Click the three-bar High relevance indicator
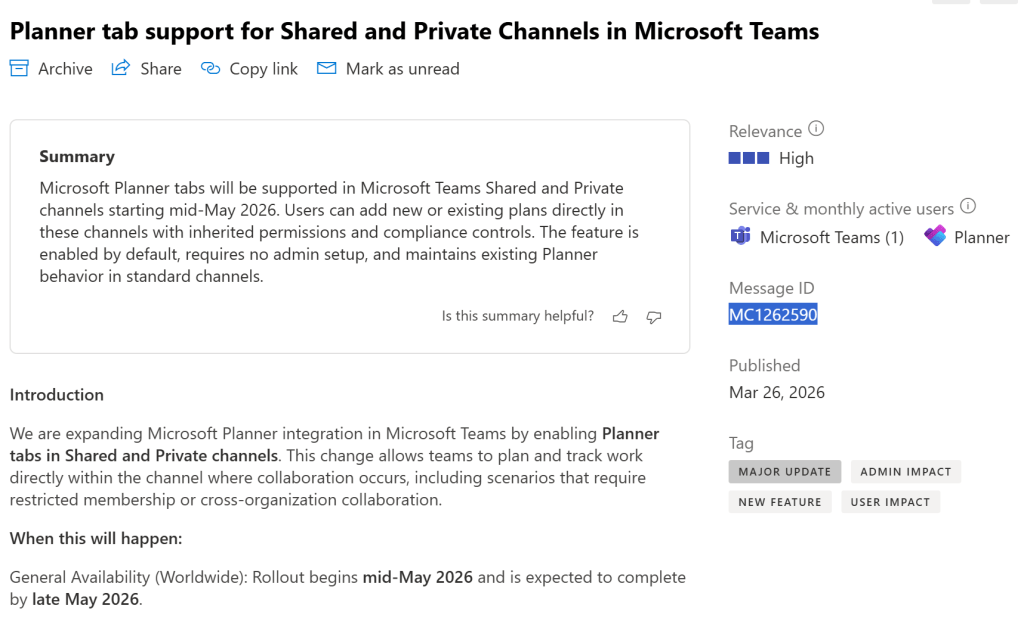Screen dimensions: 1024x618 [749, 158]
